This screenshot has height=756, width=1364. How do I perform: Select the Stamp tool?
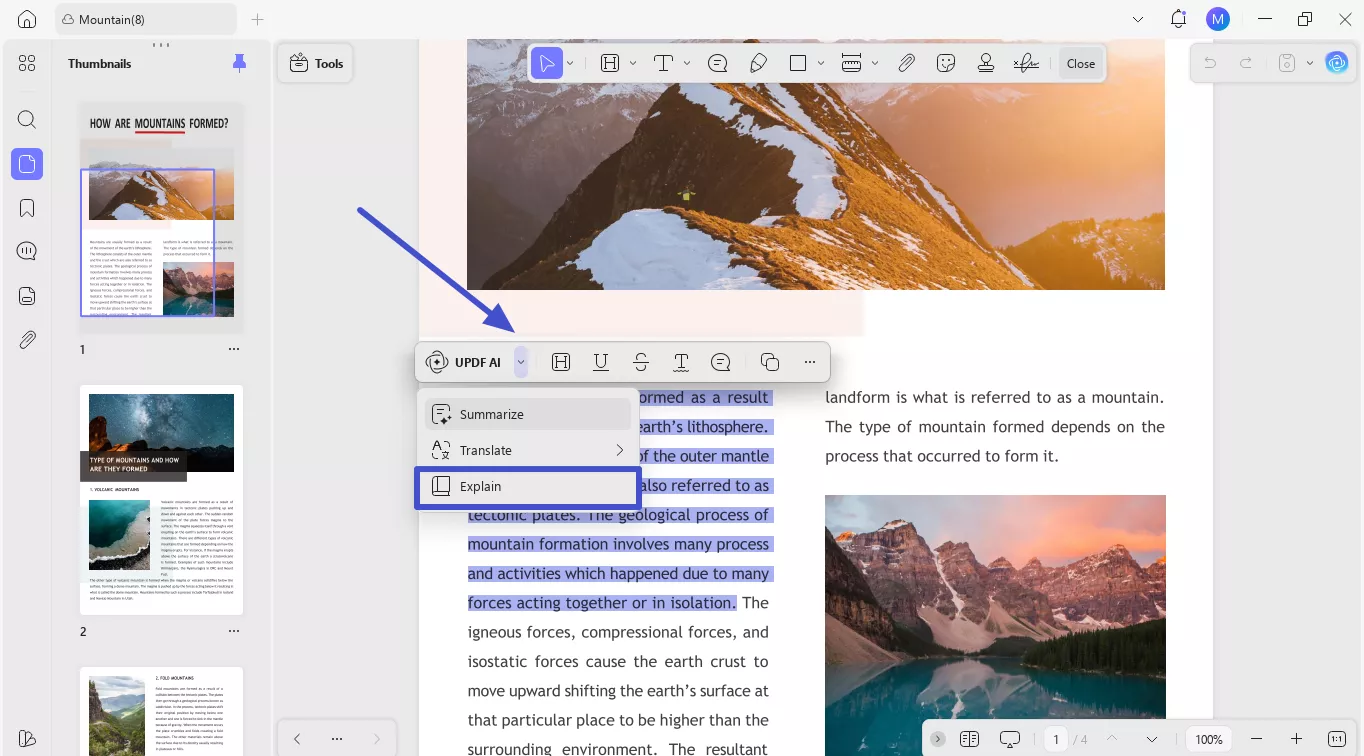[x=985, y=62]
